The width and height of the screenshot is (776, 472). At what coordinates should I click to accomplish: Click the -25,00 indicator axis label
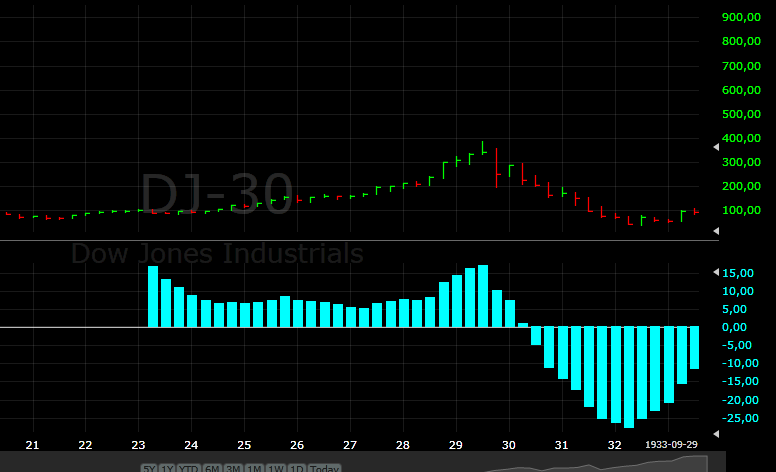pos(740,418)
